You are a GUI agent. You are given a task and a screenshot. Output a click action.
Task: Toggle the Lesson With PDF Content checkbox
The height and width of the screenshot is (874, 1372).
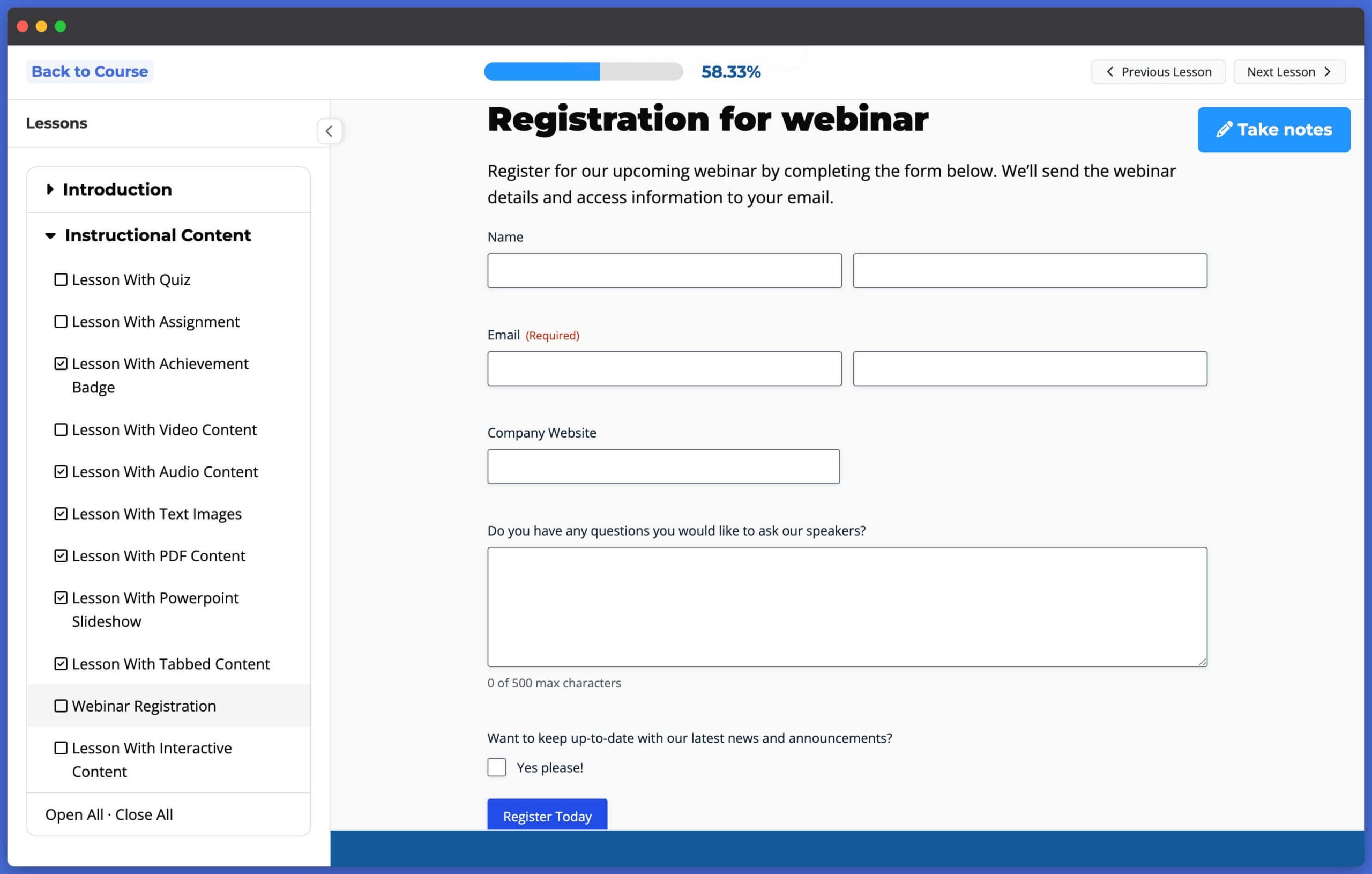point(61,556)
